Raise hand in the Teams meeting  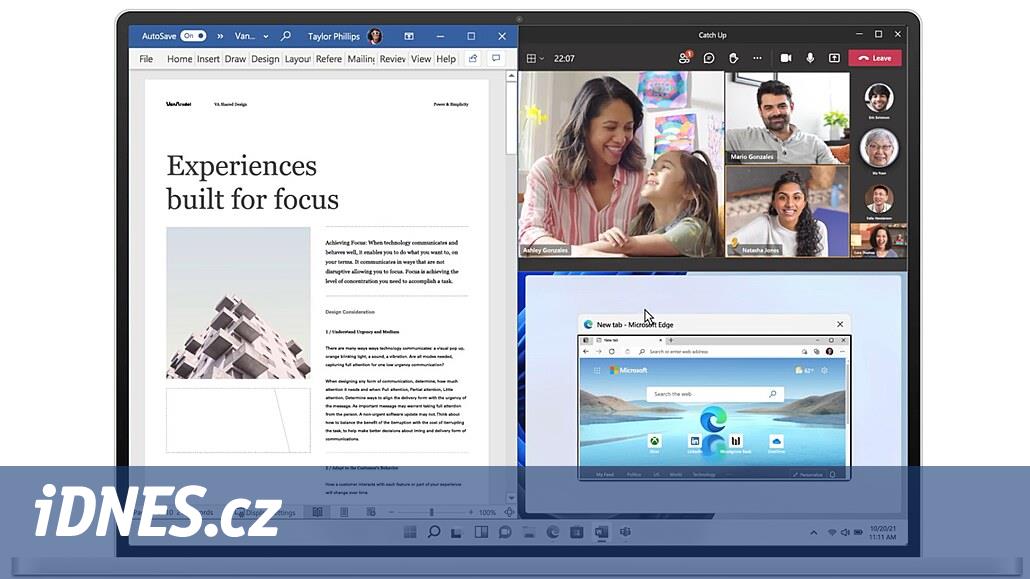[x=733, y=58]
